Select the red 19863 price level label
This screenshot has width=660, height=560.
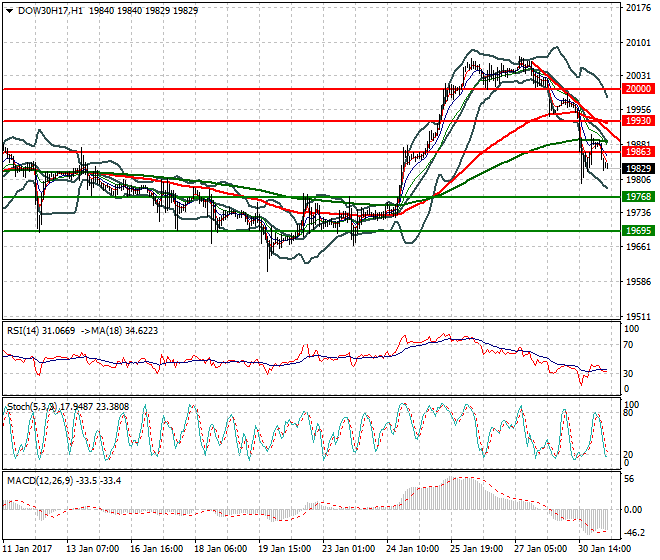[638, 152]
